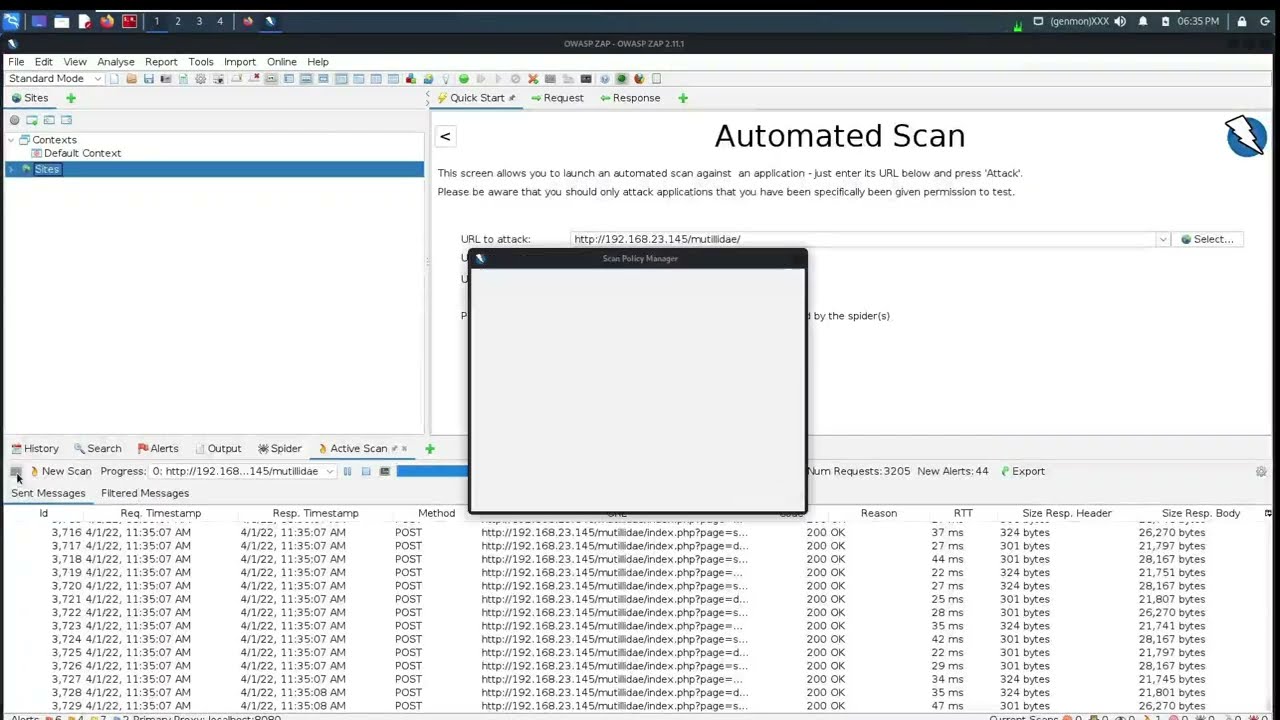
Task: Sort by RTT column header
Action: click(963, 513)
